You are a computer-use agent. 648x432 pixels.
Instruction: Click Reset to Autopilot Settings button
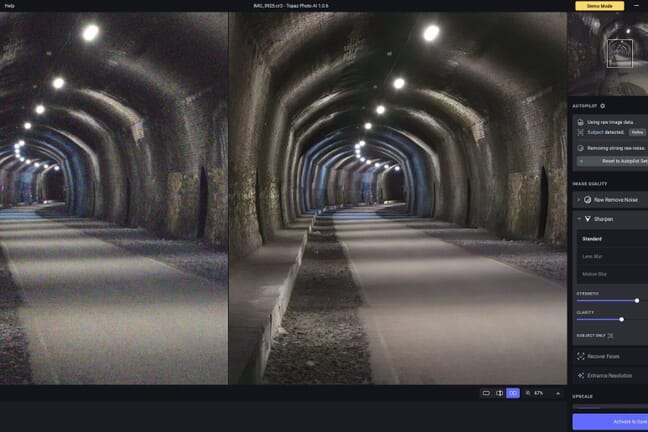click(x=612, y=161)
